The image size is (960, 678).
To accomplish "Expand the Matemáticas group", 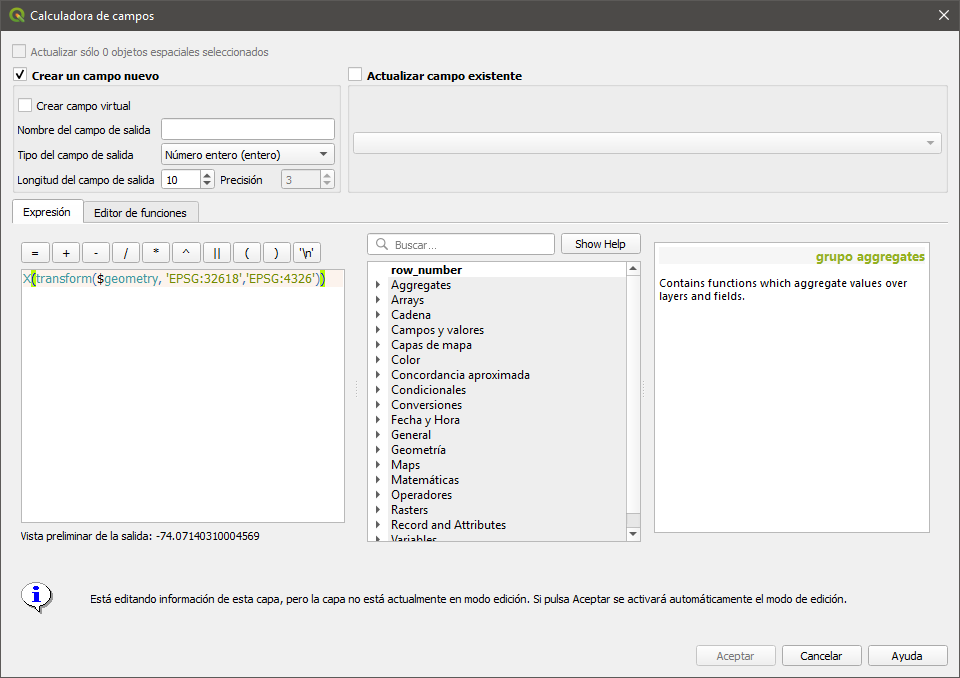I will tap(378, 480).
